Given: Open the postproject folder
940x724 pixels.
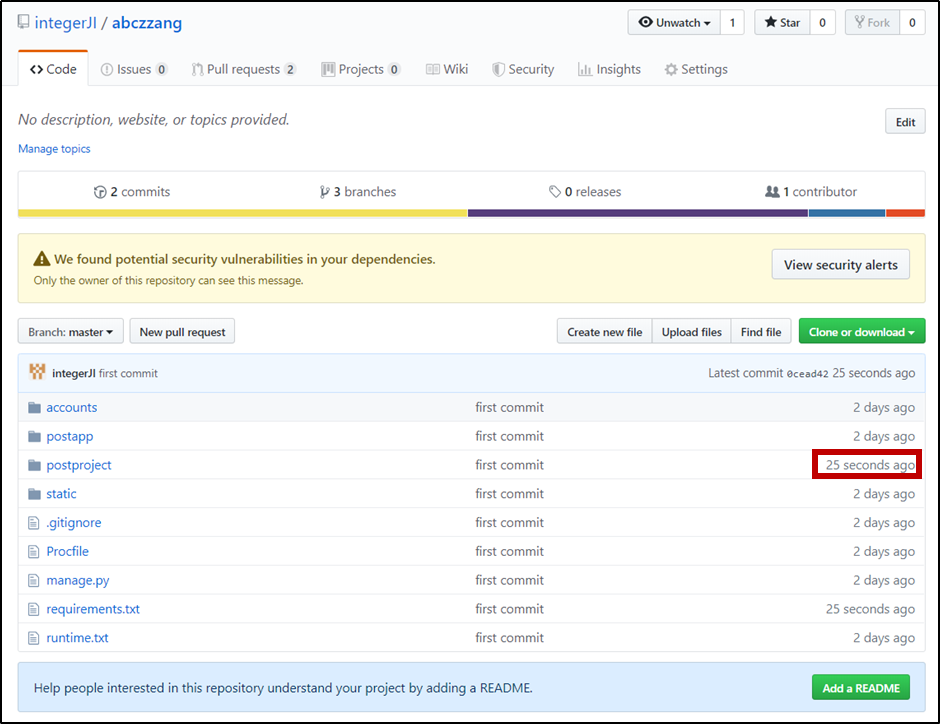Looking at the screenshot, I should tap(79, 465).
